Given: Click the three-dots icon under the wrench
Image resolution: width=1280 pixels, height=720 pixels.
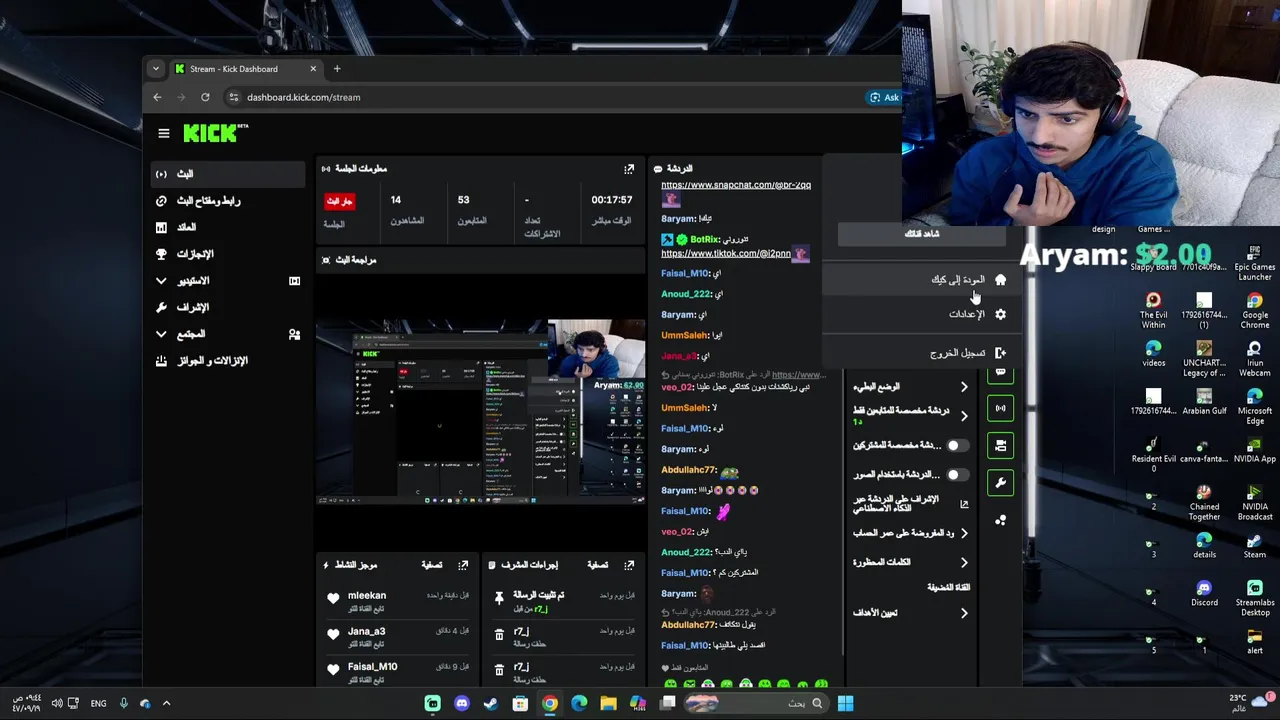Looking at the screenshot, I should [x=1001, y=520].
